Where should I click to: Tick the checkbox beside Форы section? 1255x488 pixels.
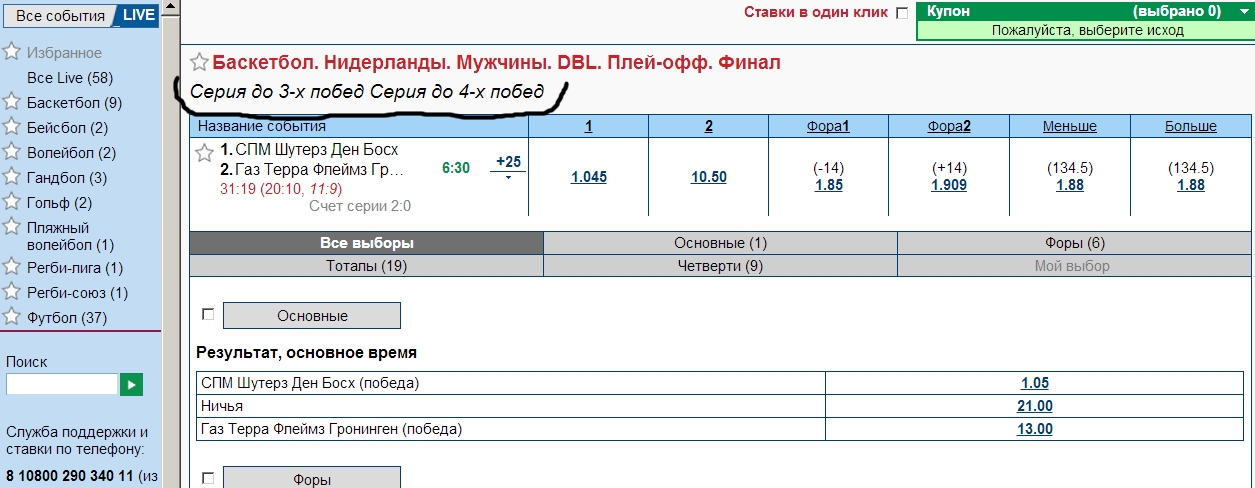pyautogui.click(x=208, y=478)
